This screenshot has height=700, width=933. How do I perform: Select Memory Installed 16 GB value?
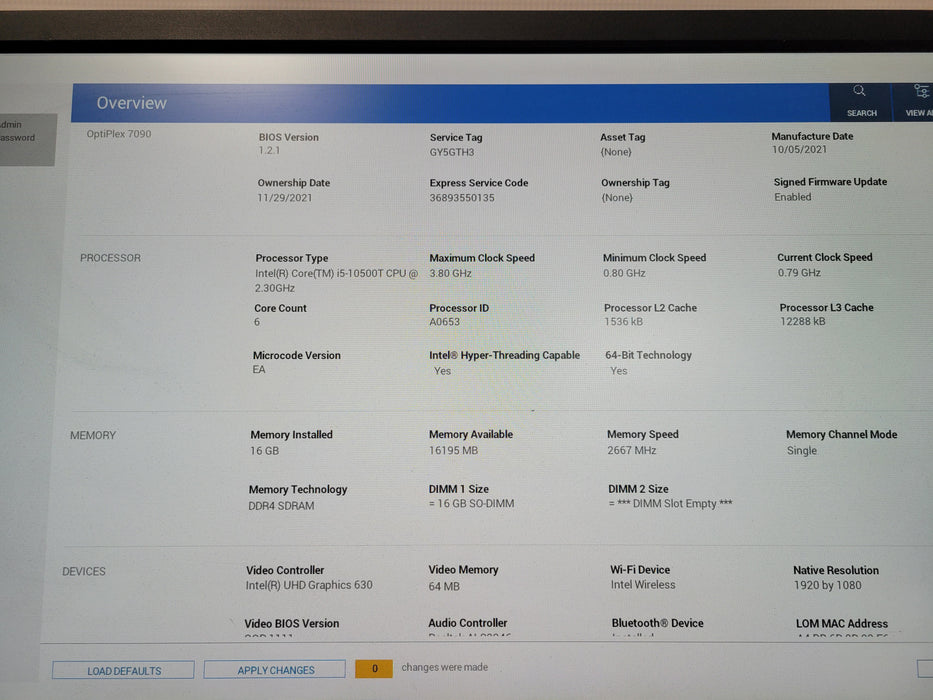tap(264, 451)
